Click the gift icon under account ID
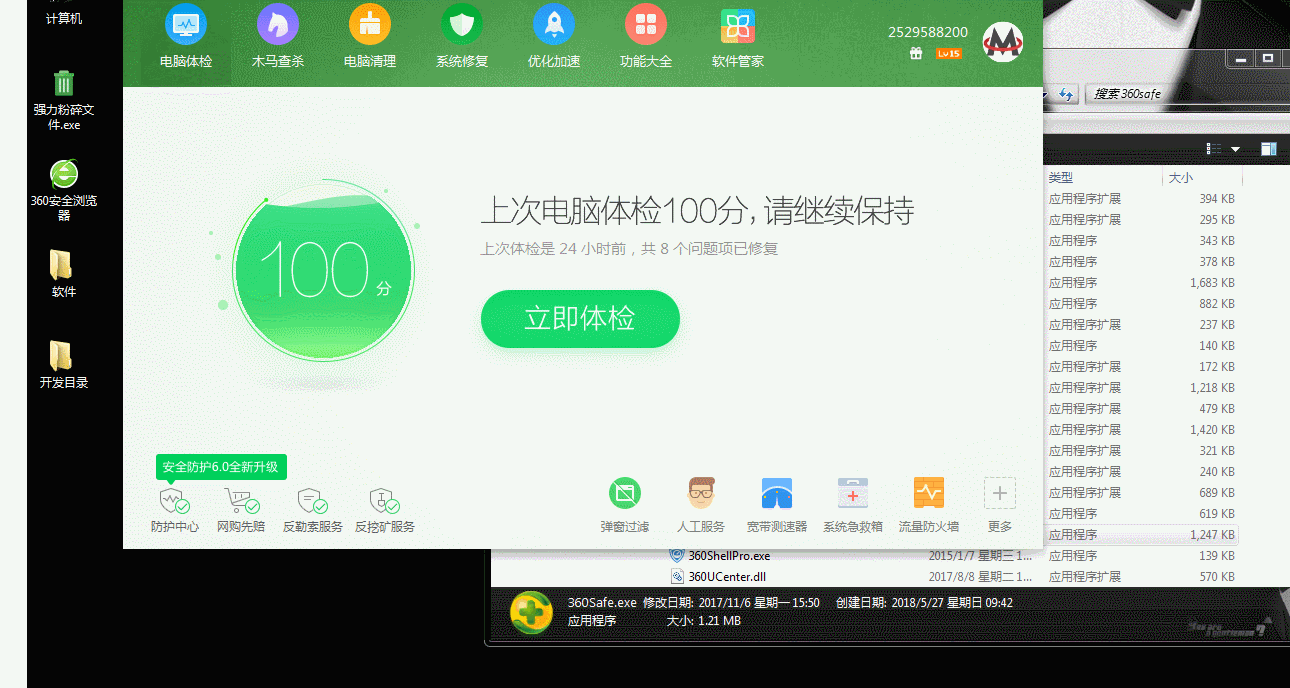 (916, 54)
